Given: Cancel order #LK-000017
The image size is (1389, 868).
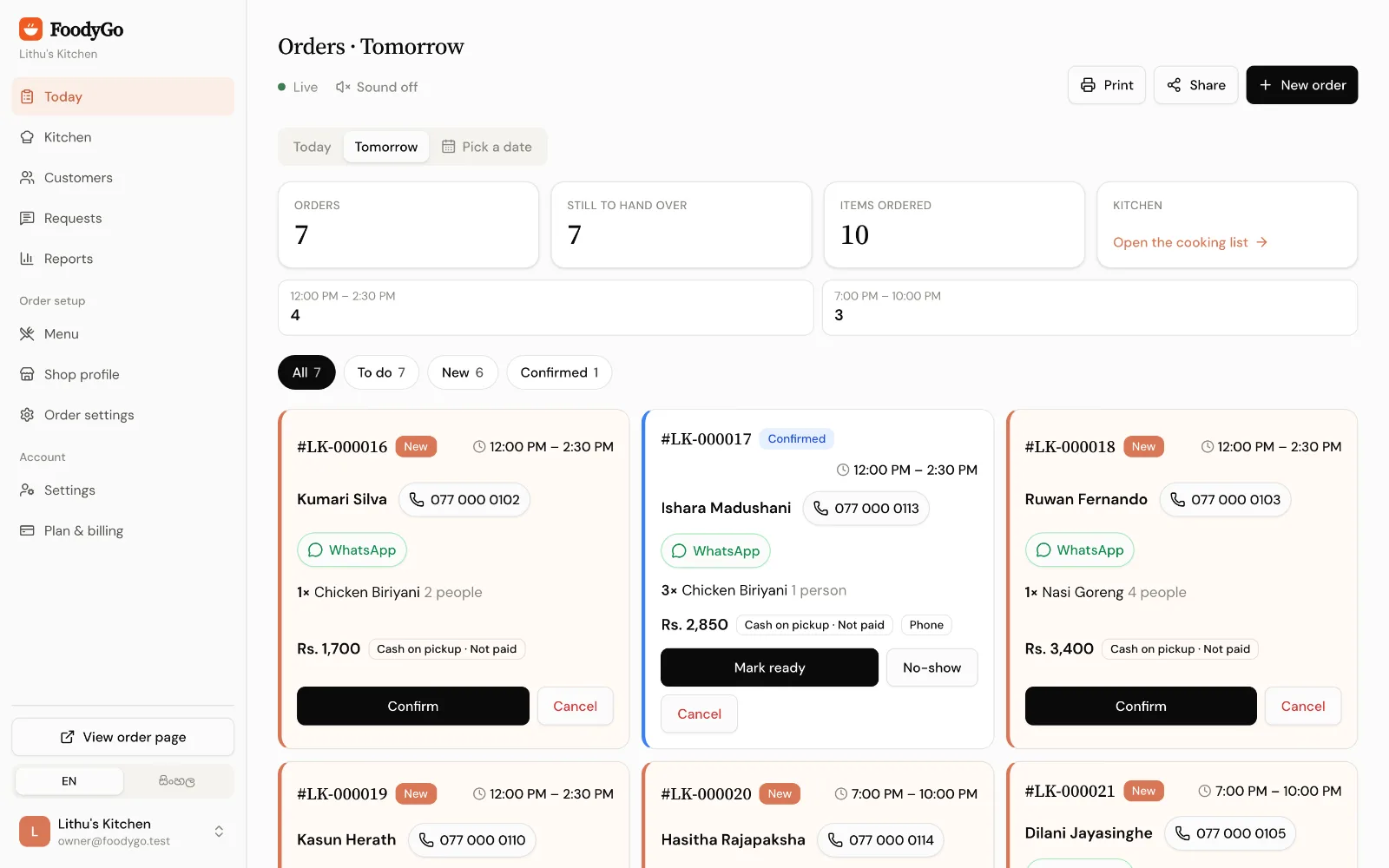Looking at the screenshot, I should pyautogui.click(x=699, y=714).
